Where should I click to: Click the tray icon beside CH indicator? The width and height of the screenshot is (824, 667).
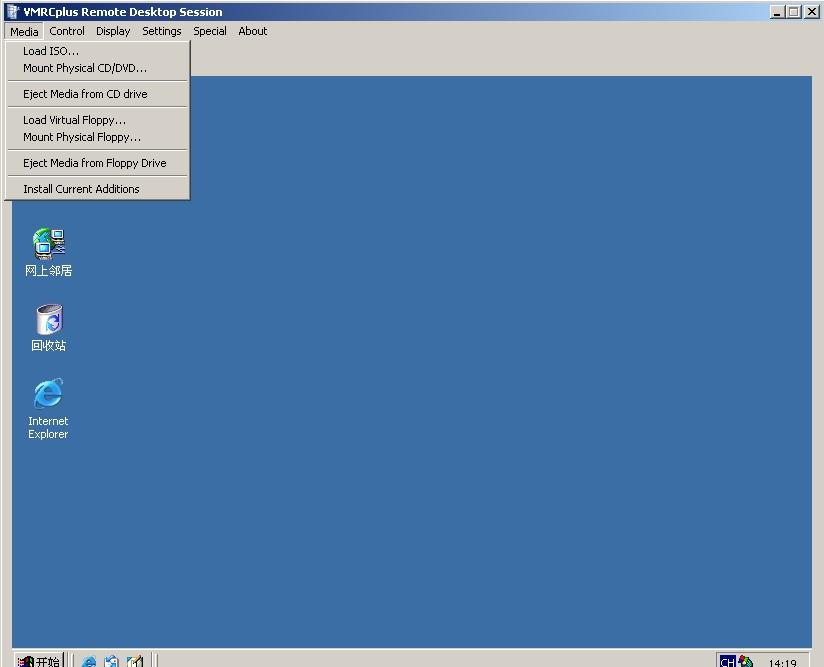pos(746,661)
